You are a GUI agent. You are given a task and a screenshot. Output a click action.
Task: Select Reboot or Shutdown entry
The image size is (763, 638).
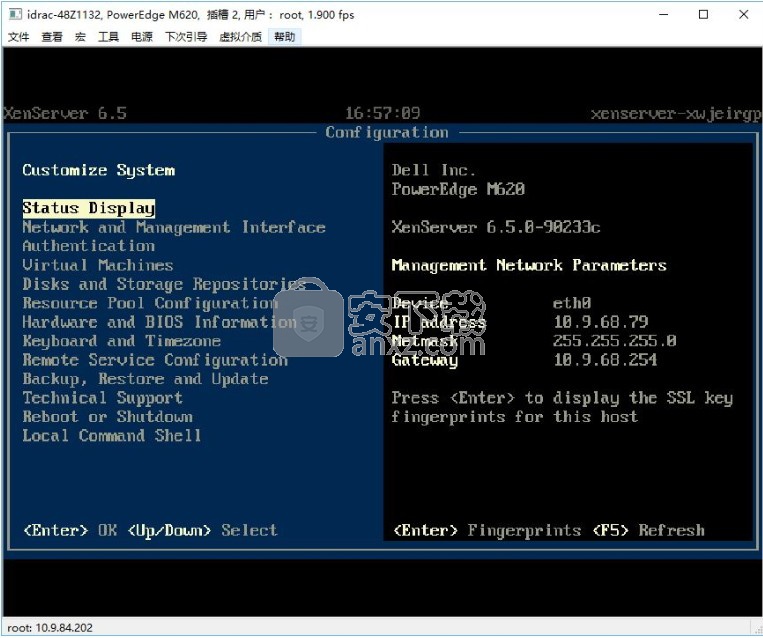pyautogui.click(x=108, y=417)
